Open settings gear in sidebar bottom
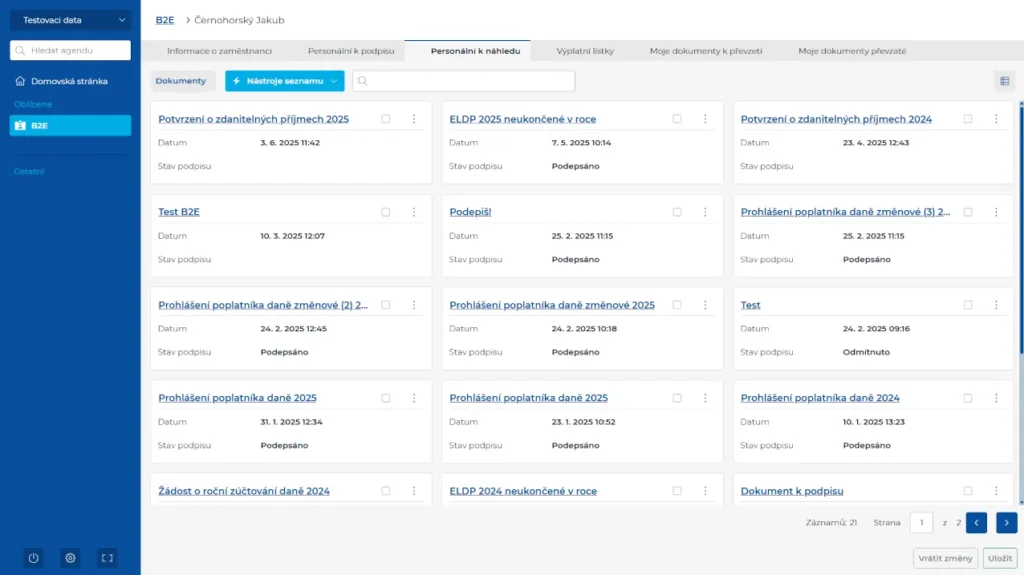Image resolution: width=1024 pixels, height=575 pixels. tap(70, 558)
